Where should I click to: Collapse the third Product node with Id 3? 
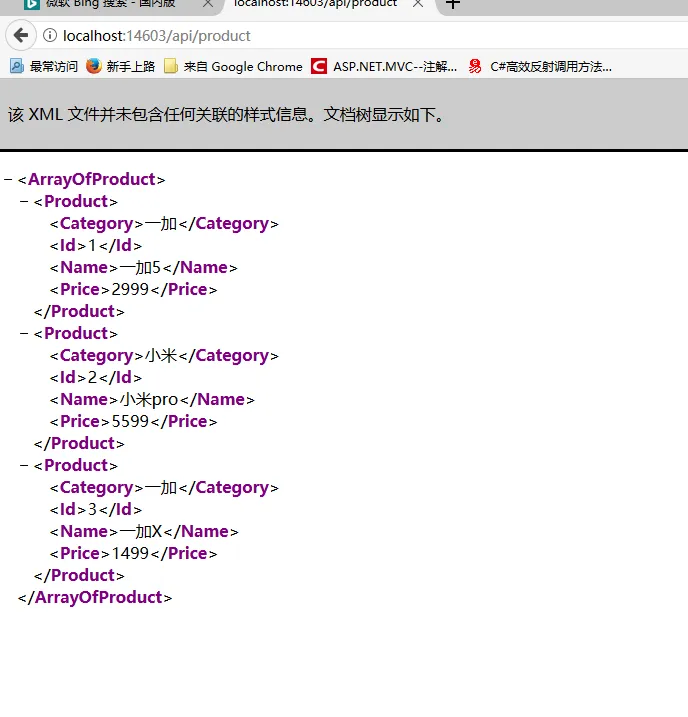coord(24,466)
